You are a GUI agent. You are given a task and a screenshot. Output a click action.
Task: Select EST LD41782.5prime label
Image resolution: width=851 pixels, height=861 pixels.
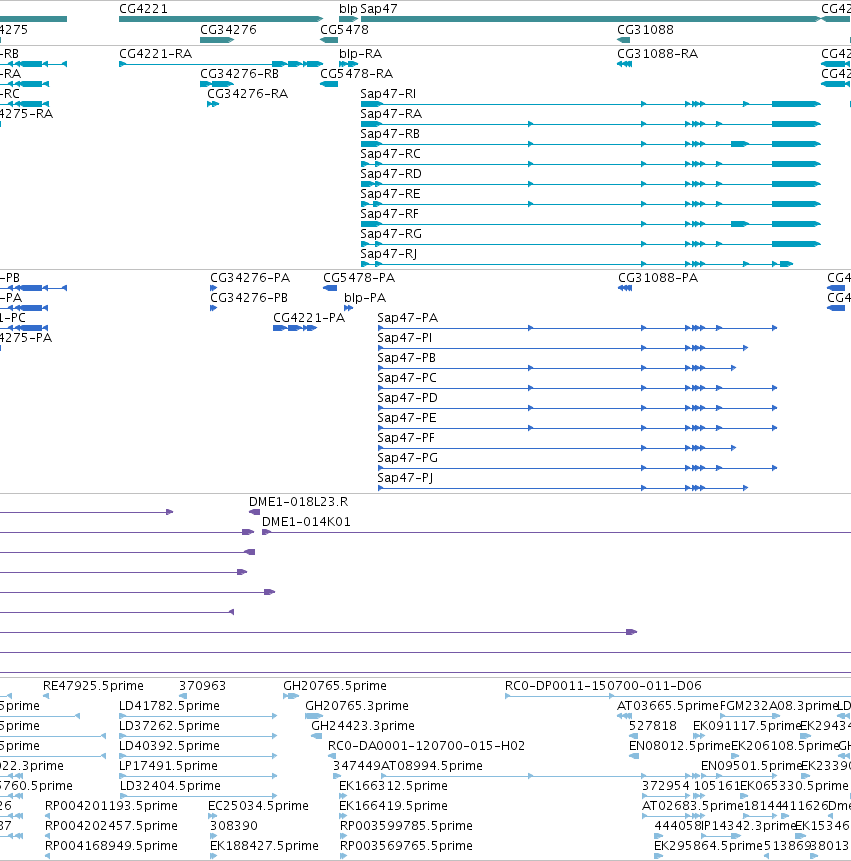point(169,706)
